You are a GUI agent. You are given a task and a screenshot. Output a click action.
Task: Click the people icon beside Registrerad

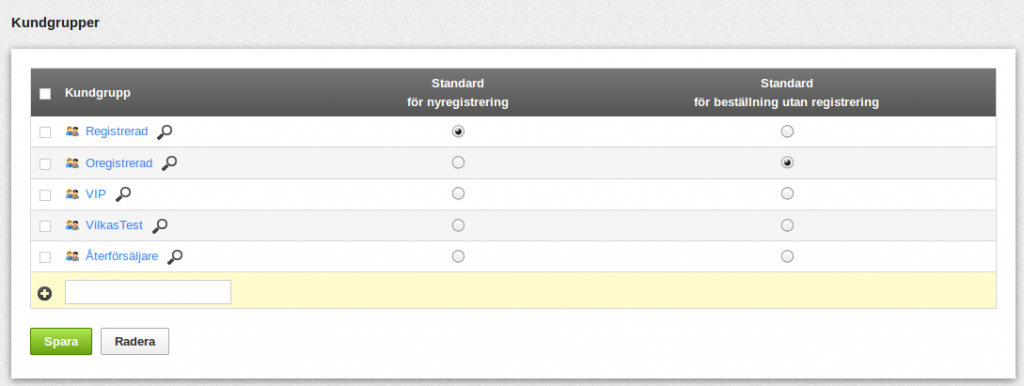point(72,131)
